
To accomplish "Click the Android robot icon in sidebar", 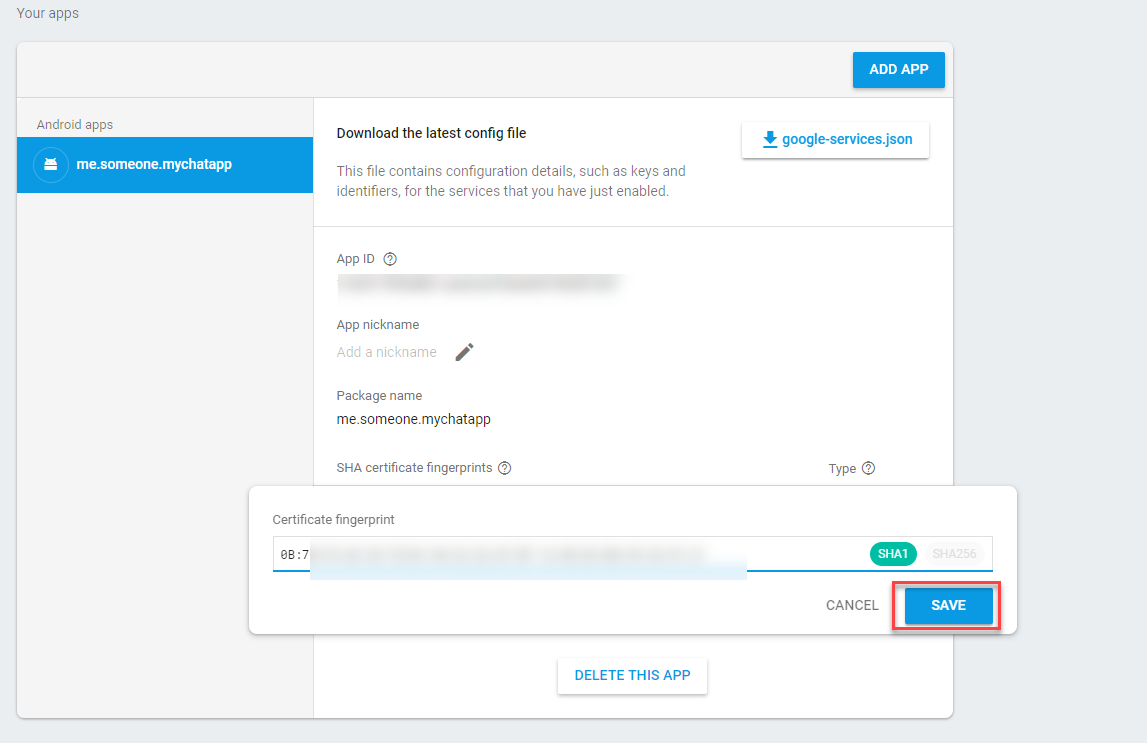I will point(51,164).
